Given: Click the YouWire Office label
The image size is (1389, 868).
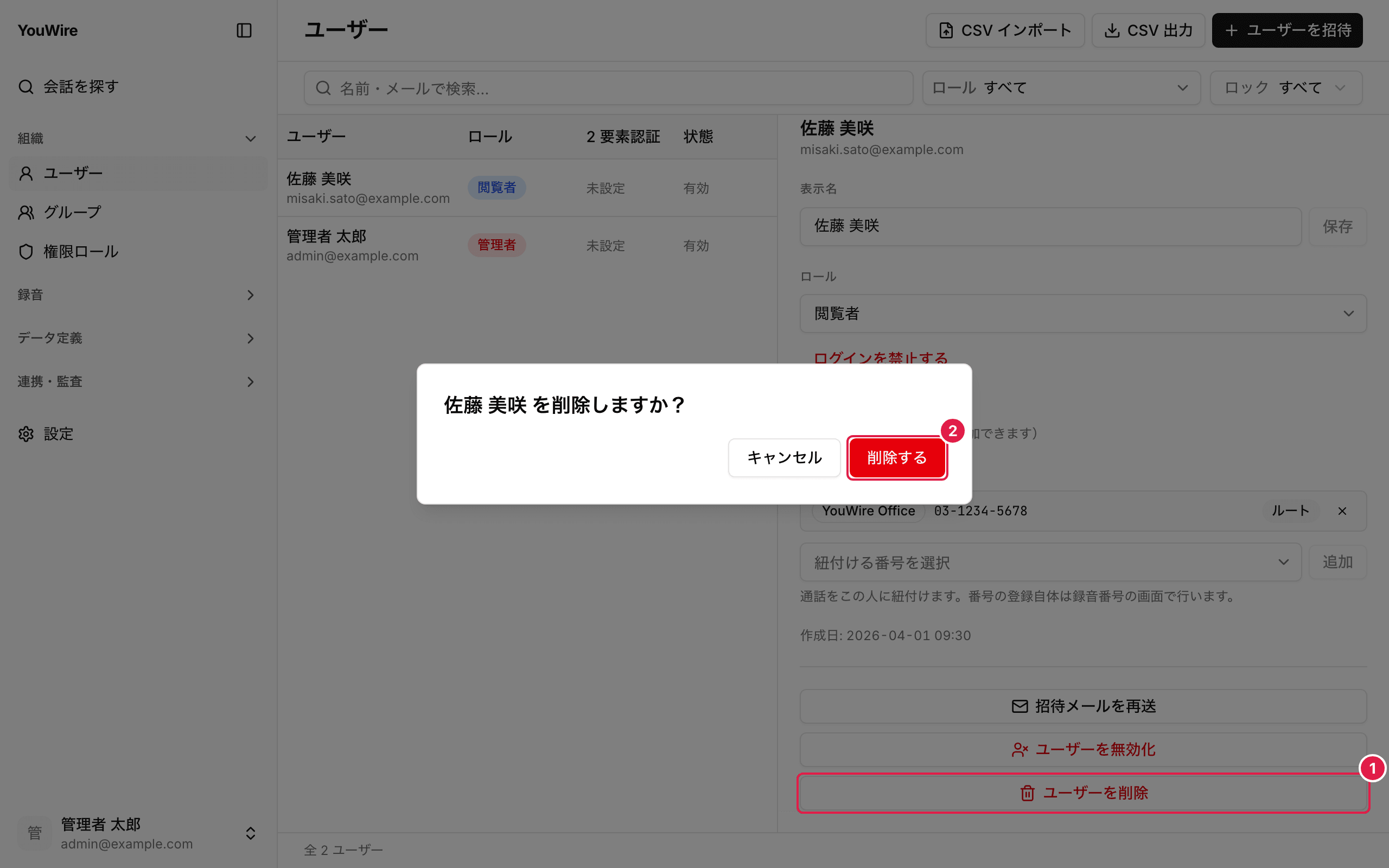Looking at the screenshot, I should pyautogui.click(x=869, y=511).
